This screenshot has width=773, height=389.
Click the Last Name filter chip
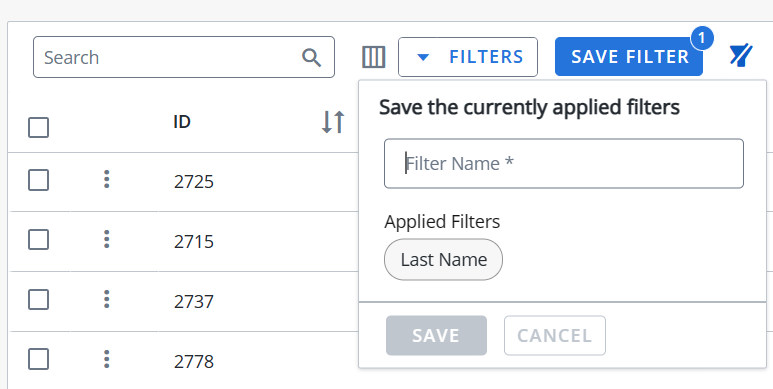coord(443,260)
